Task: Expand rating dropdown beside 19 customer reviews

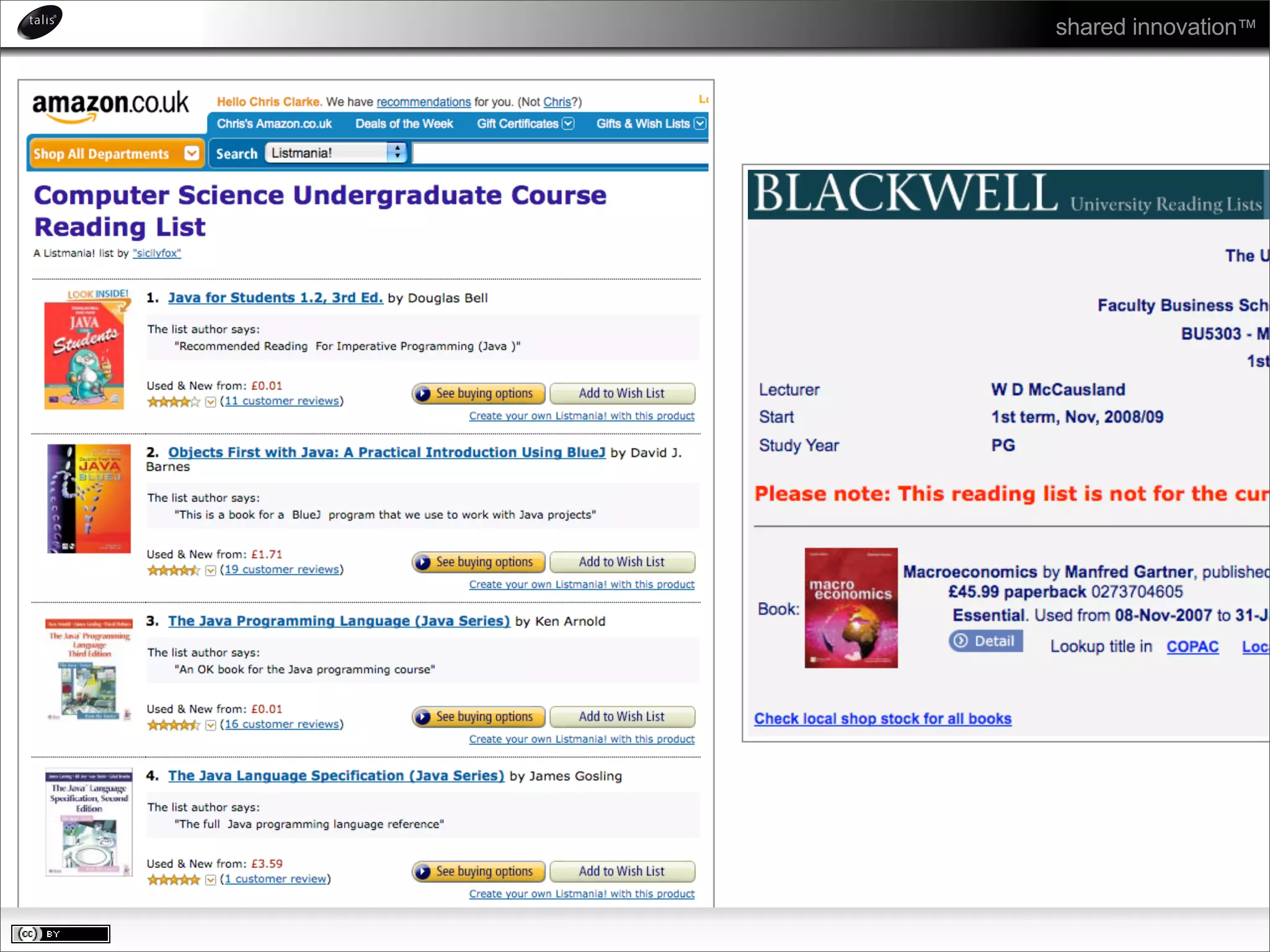Action: click(x=211, y=571)
